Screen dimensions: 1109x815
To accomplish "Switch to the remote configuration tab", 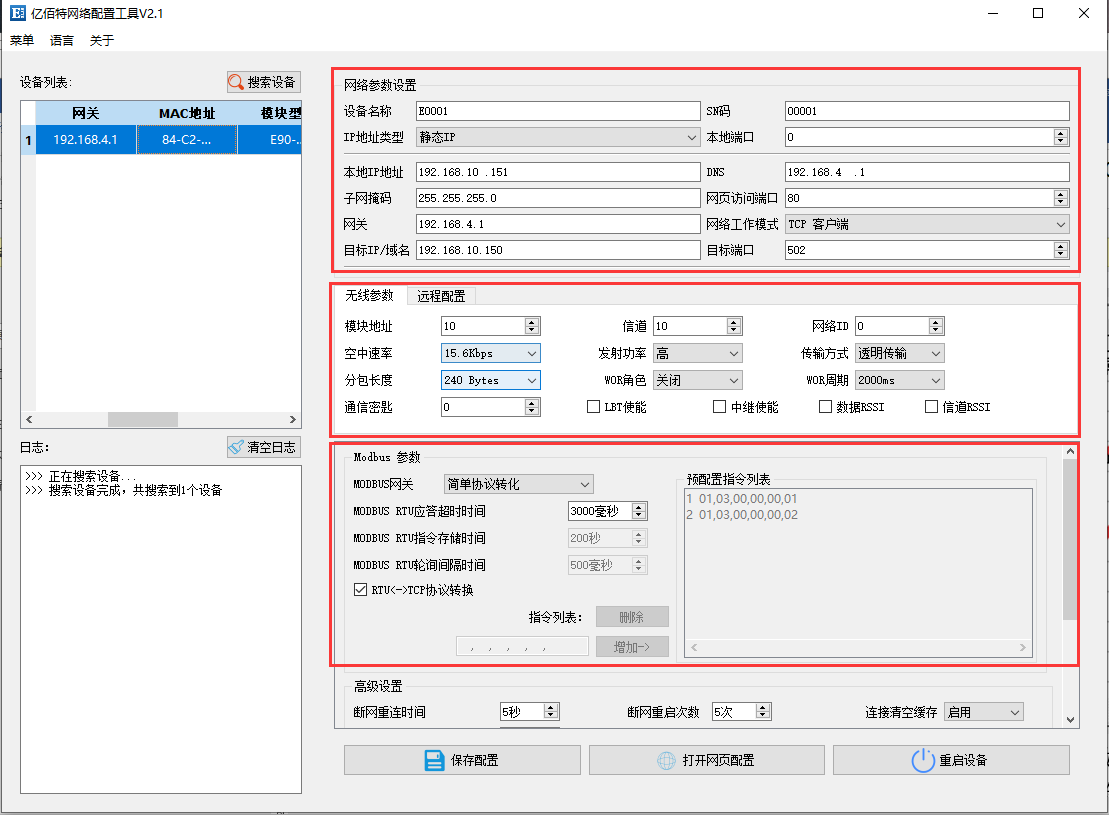I will 441,296.
